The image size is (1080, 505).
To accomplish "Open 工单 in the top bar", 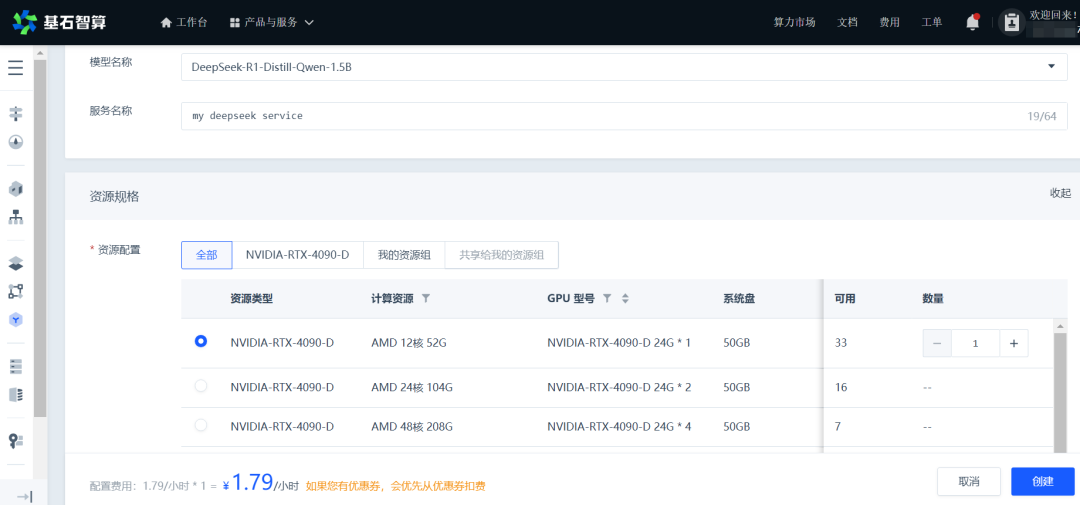I will click(x=931, y=22).
